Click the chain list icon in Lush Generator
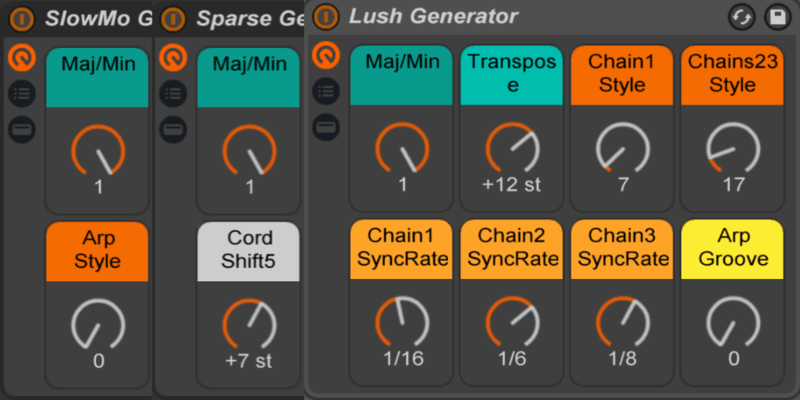Viewport: 800px width, 400px height. 326,92
